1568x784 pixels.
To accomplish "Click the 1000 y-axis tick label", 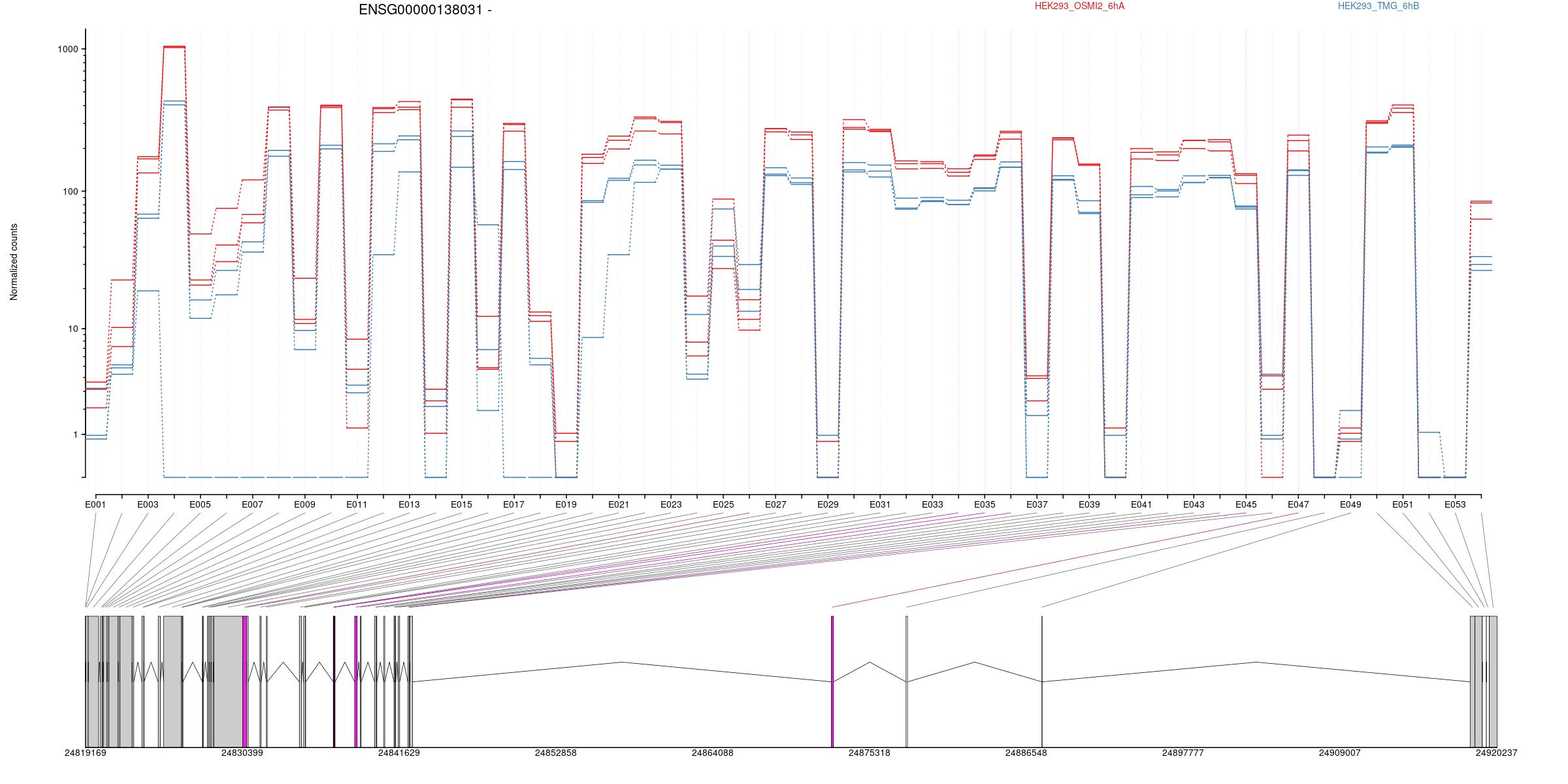I will (69, 49).
